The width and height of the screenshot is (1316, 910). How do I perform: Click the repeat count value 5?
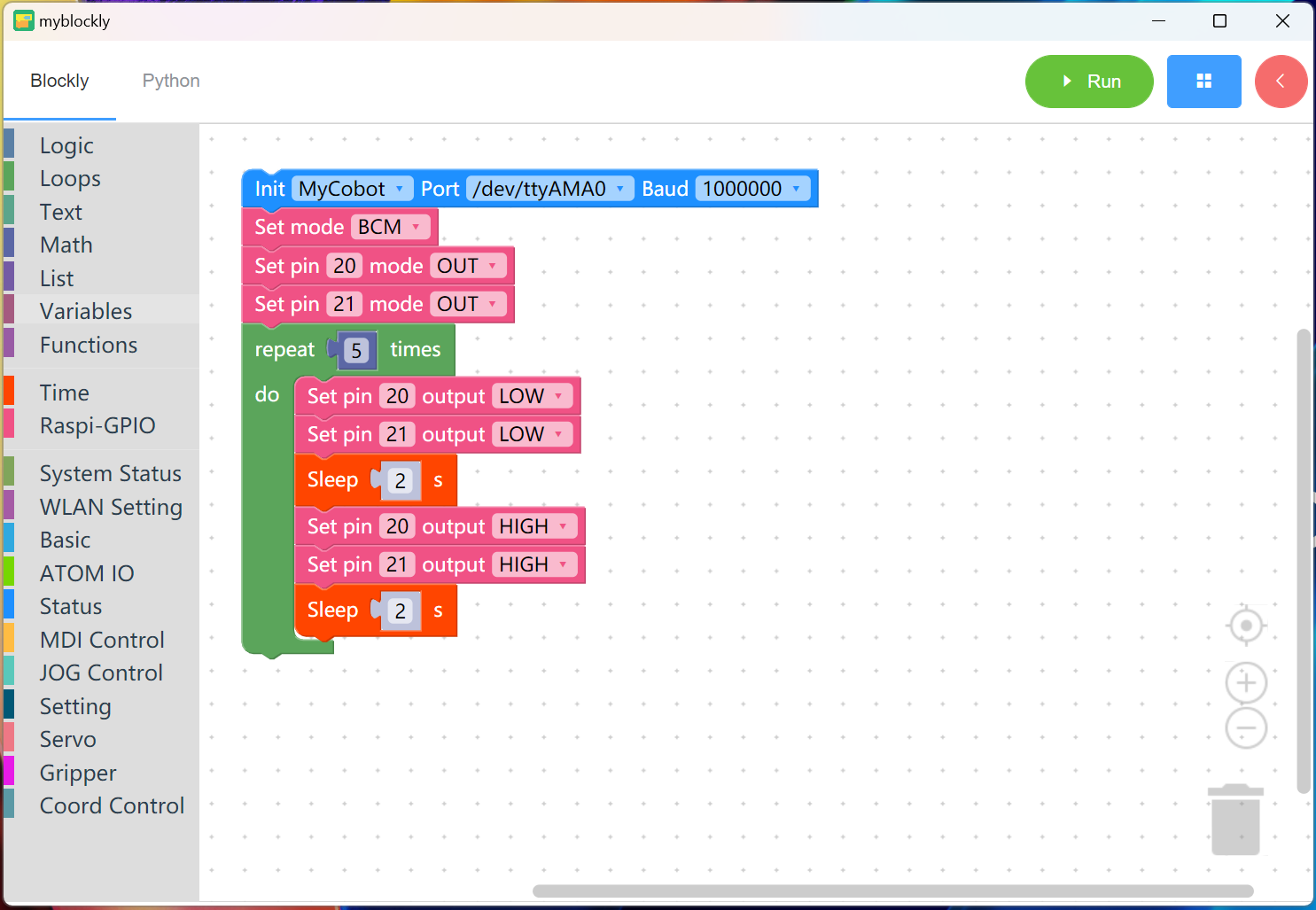(x=356, y=351)
